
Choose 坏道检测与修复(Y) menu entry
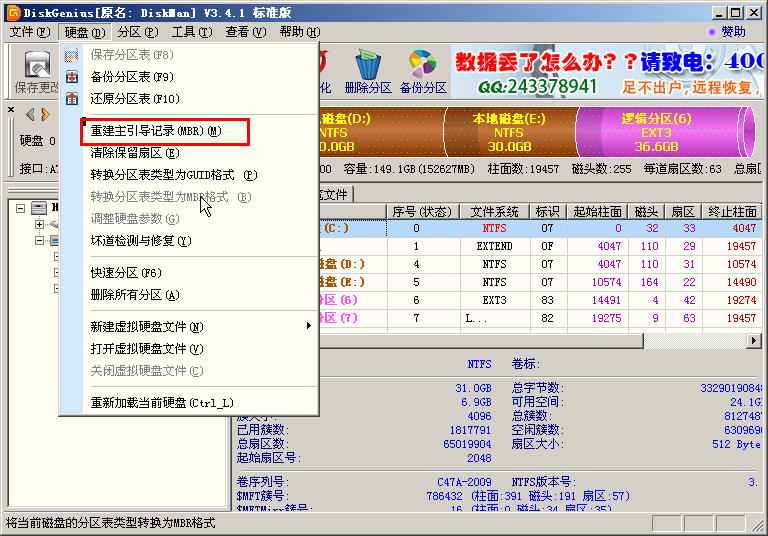pos(189,241)
